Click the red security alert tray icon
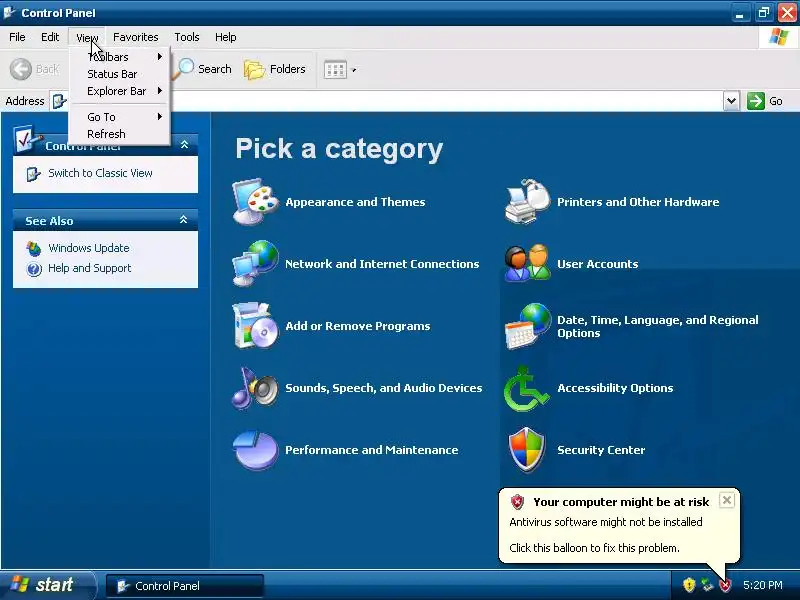800x600 pixels. coord(725,585)
